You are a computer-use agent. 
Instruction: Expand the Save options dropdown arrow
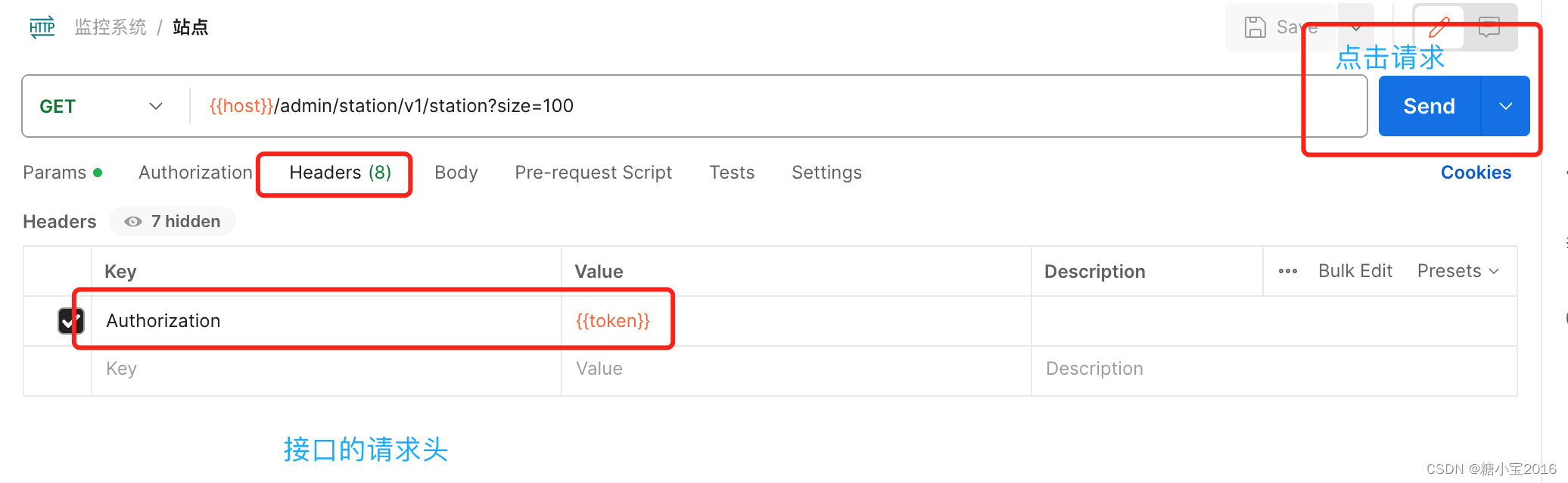pyautogui.click(x=1356, y=27)
